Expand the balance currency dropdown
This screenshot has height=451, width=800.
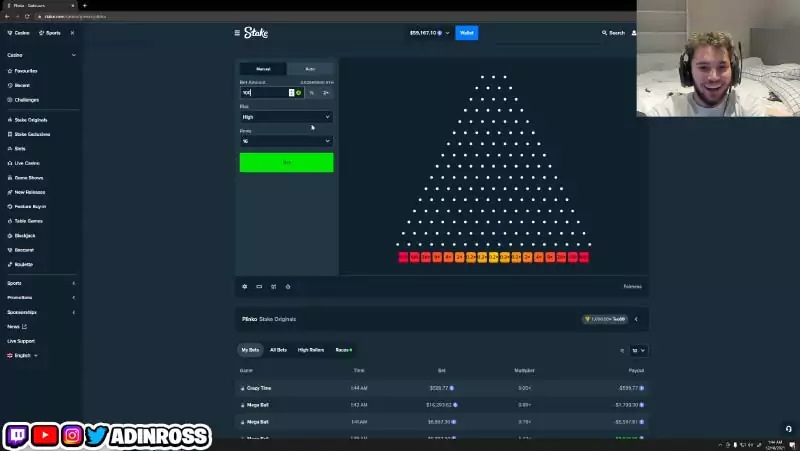click(x=447, y=33)
